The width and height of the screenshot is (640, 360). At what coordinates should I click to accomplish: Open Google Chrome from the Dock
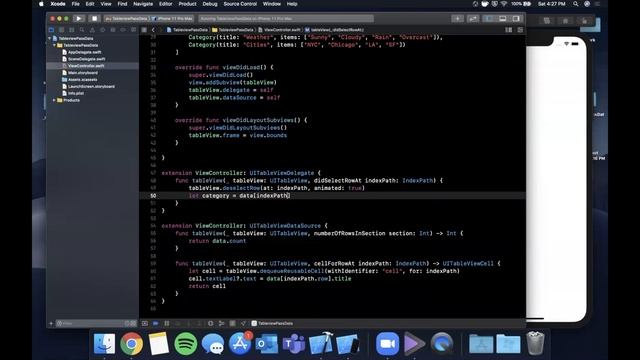coord(131,343)
